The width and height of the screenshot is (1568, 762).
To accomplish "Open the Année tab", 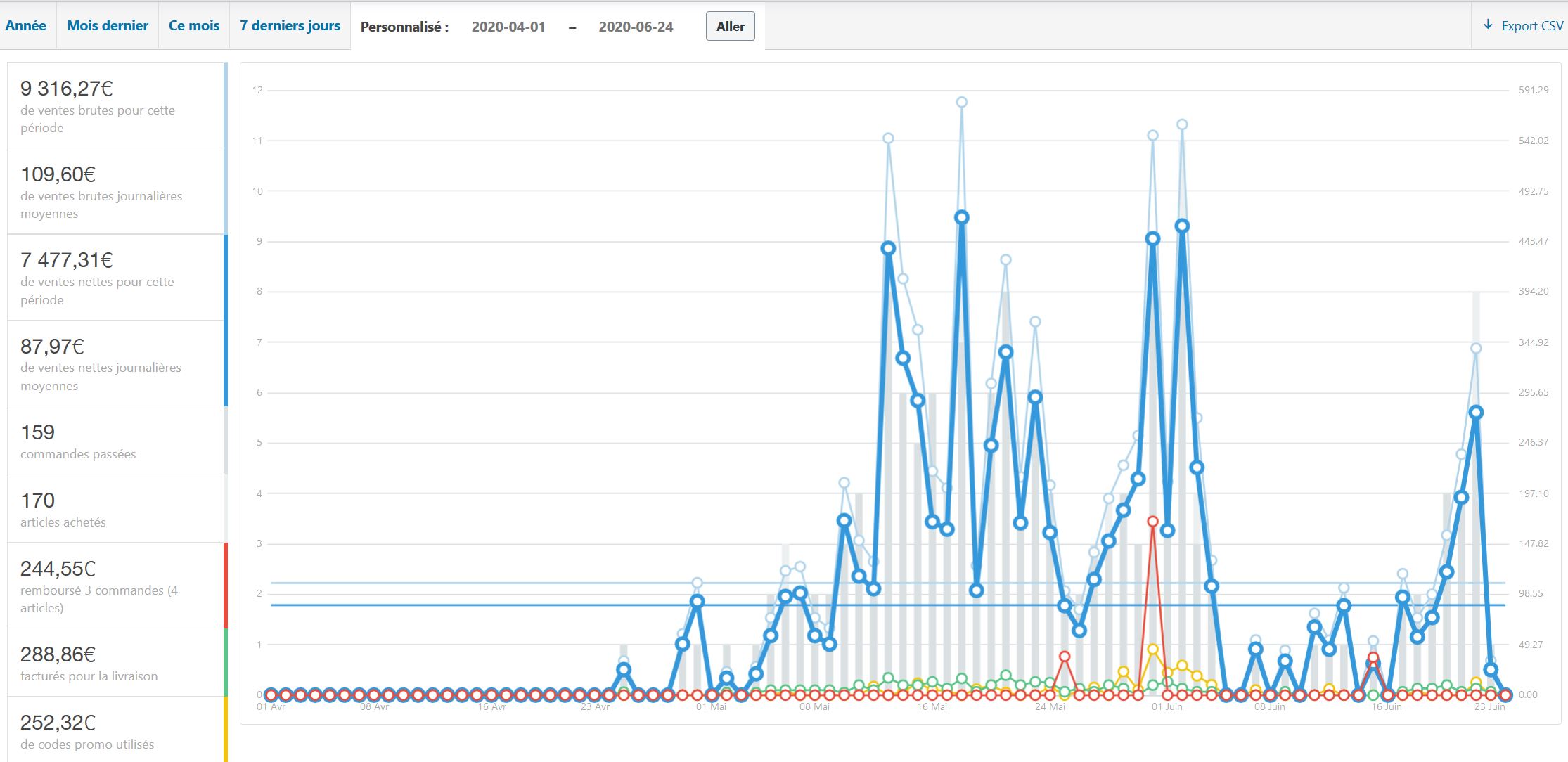I will 26,26.
